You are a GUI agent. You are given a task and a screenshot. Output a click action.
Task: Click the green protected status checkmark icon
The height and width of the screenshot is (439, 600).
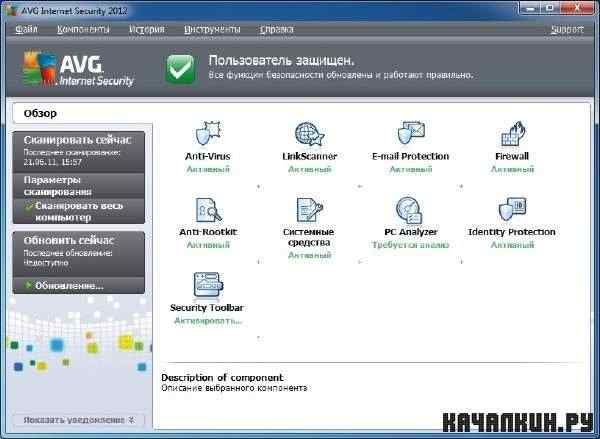point(180,69)
